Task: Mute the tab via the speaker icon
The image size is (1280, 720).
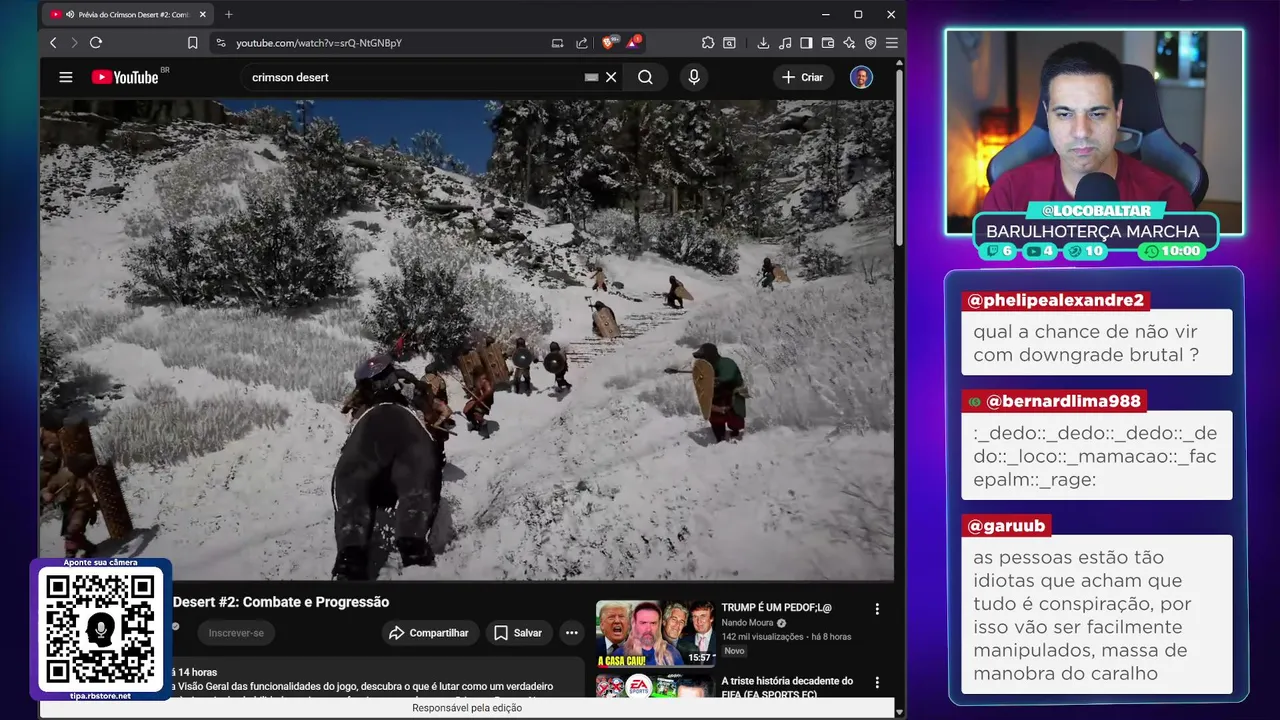Action: (x=69, y=15)
